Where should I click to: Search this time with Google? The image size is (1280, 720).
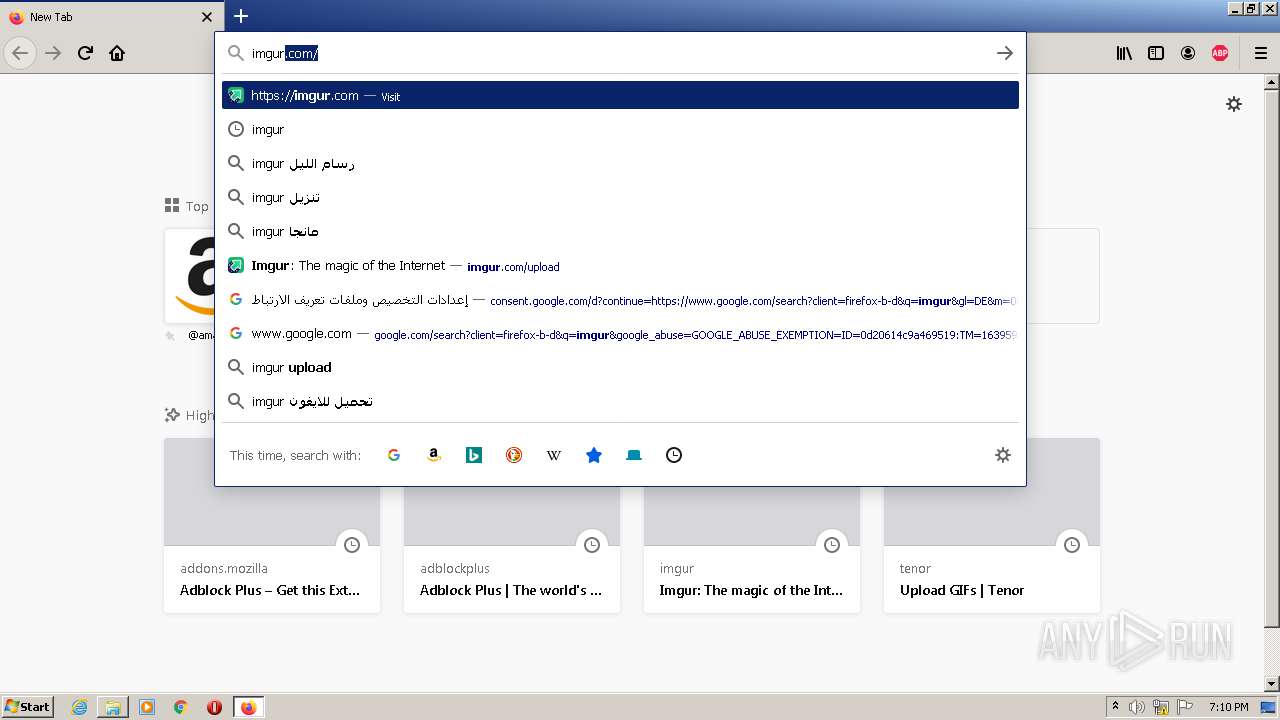pyautogui.click(x=394, y=455)
